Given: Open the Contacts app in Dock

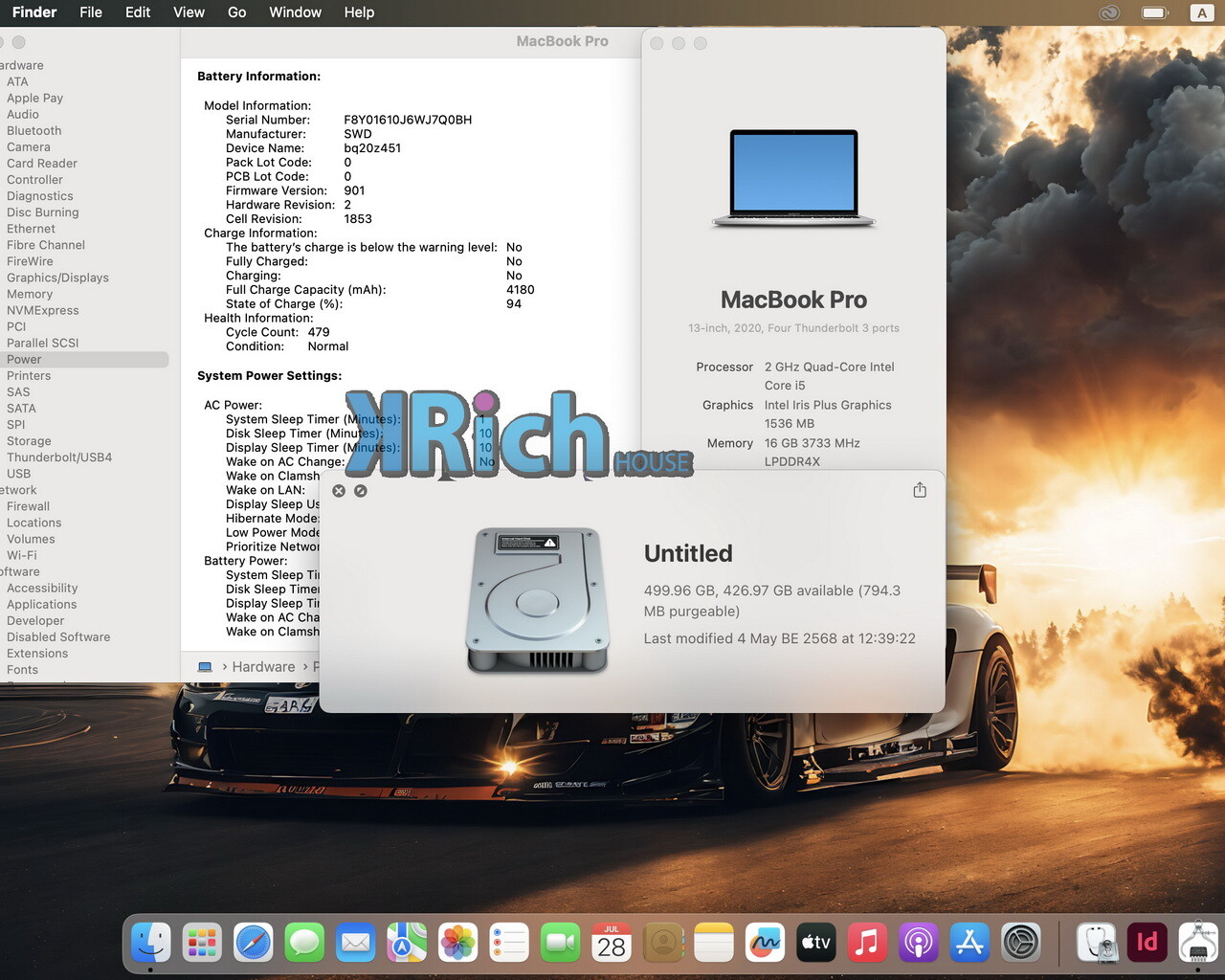Looking at the screenshot, I should (662, 943).
